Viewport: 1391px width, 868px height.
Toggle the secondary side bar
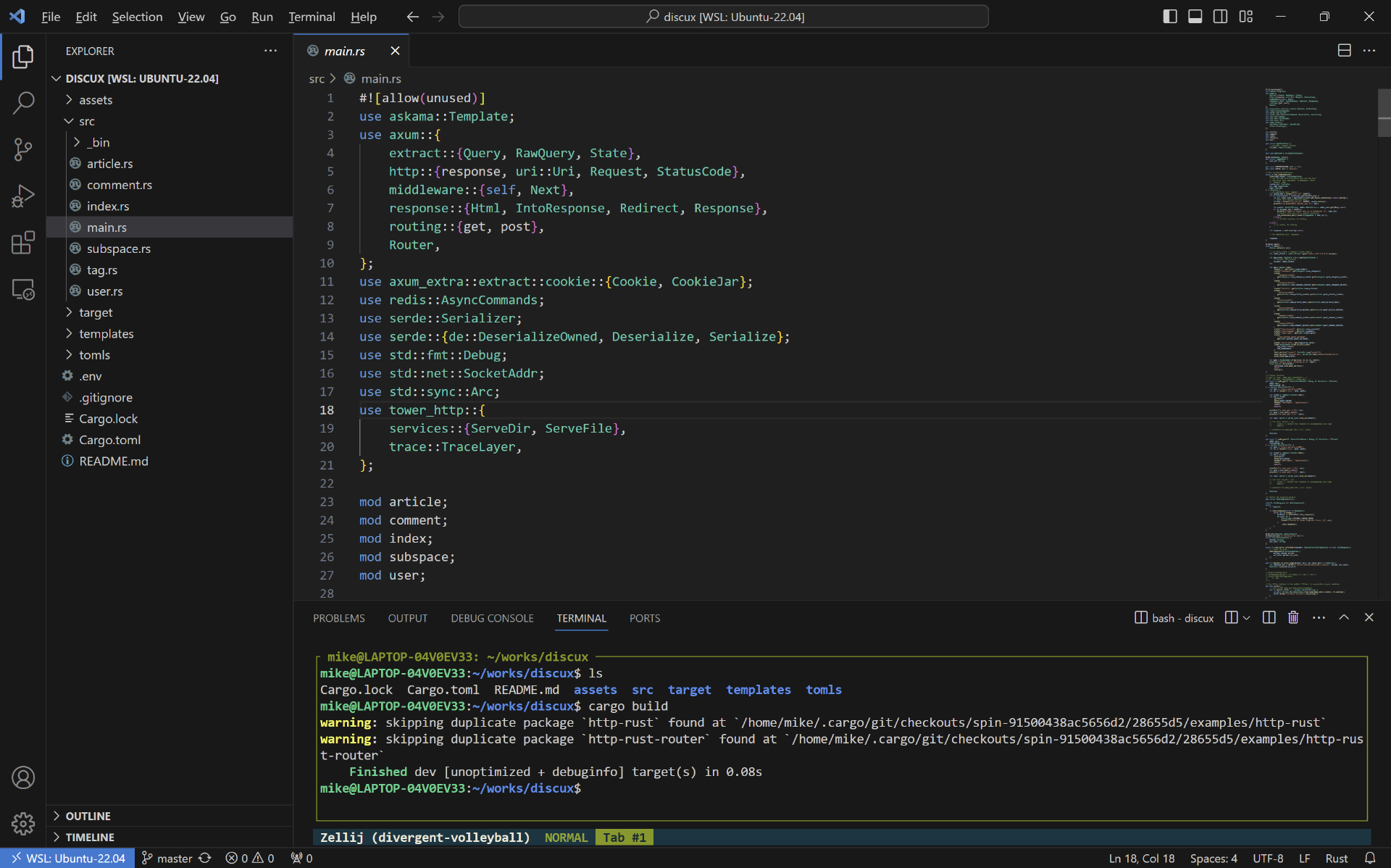1221,17
